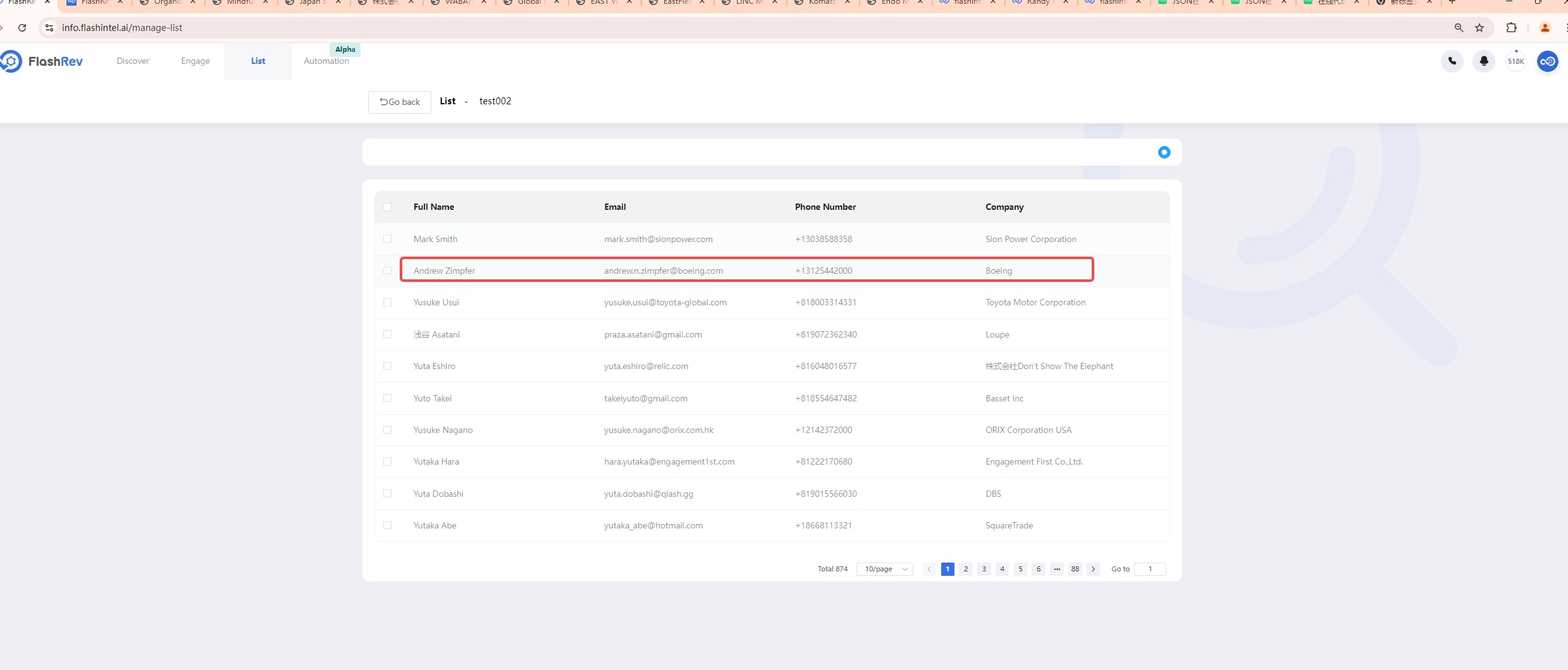Check the box for Yusuke Nagano
1568x670 pixels.
point(388,430)
